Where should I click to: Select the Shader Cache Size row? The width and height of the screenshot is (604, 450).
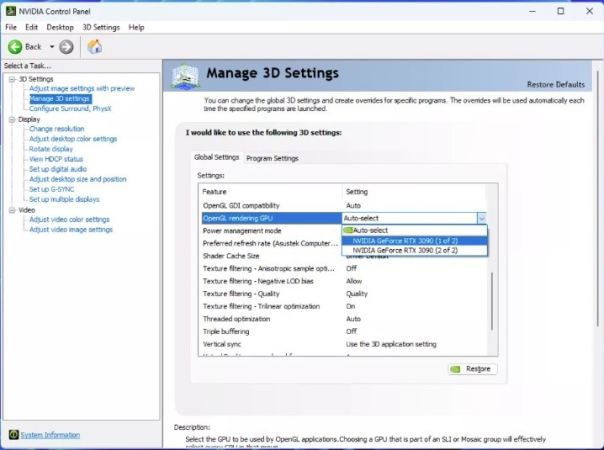coord(271,256)
